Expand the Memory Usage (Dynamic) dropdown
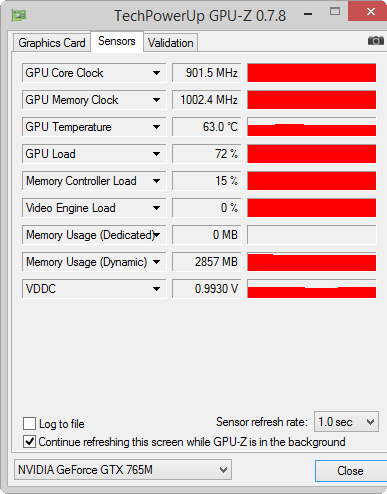The image size is (387, 494). click(x=156, y=262)
